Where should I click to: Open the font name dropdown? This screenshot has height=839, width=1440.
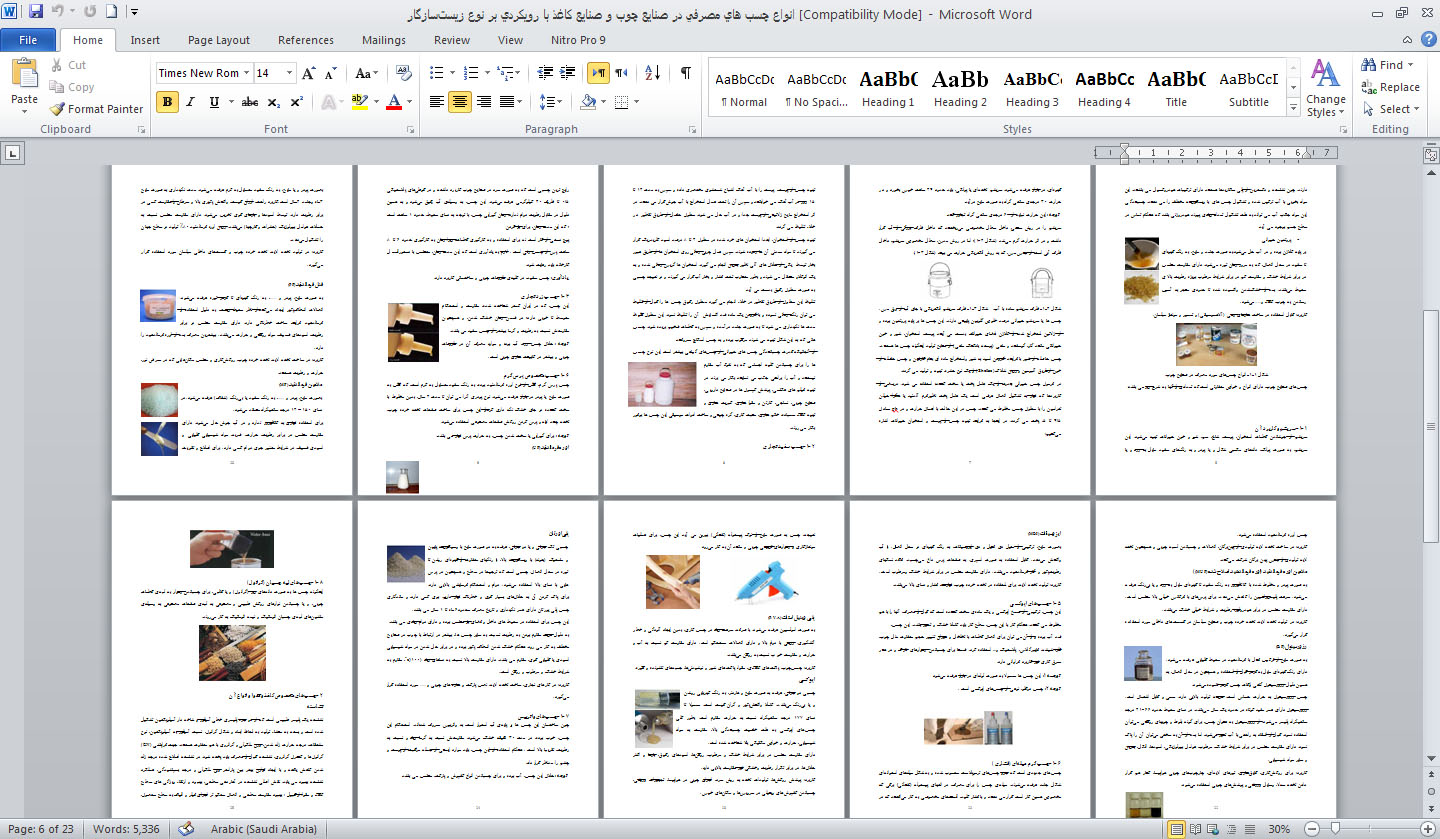246,73
